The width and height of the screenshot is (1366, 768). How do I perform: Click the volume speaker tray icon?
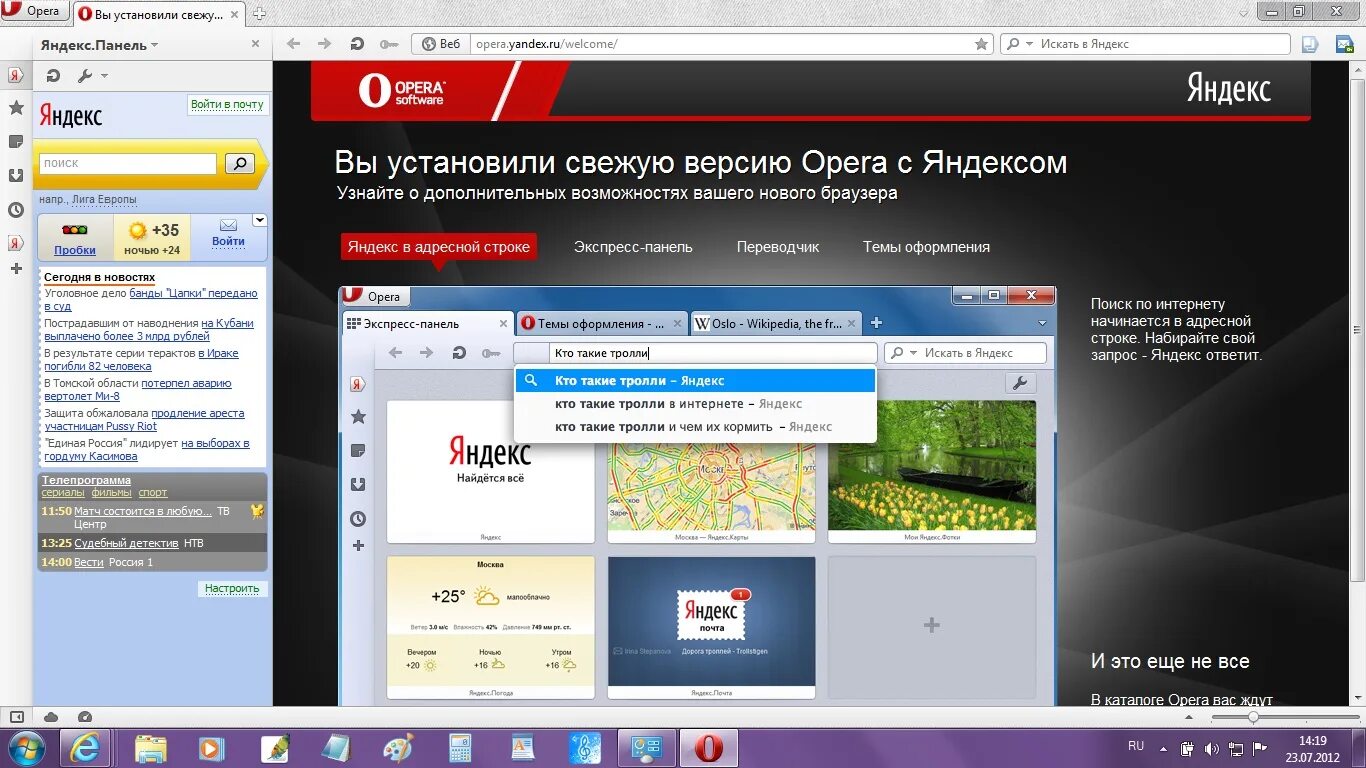pos(1212,748)
